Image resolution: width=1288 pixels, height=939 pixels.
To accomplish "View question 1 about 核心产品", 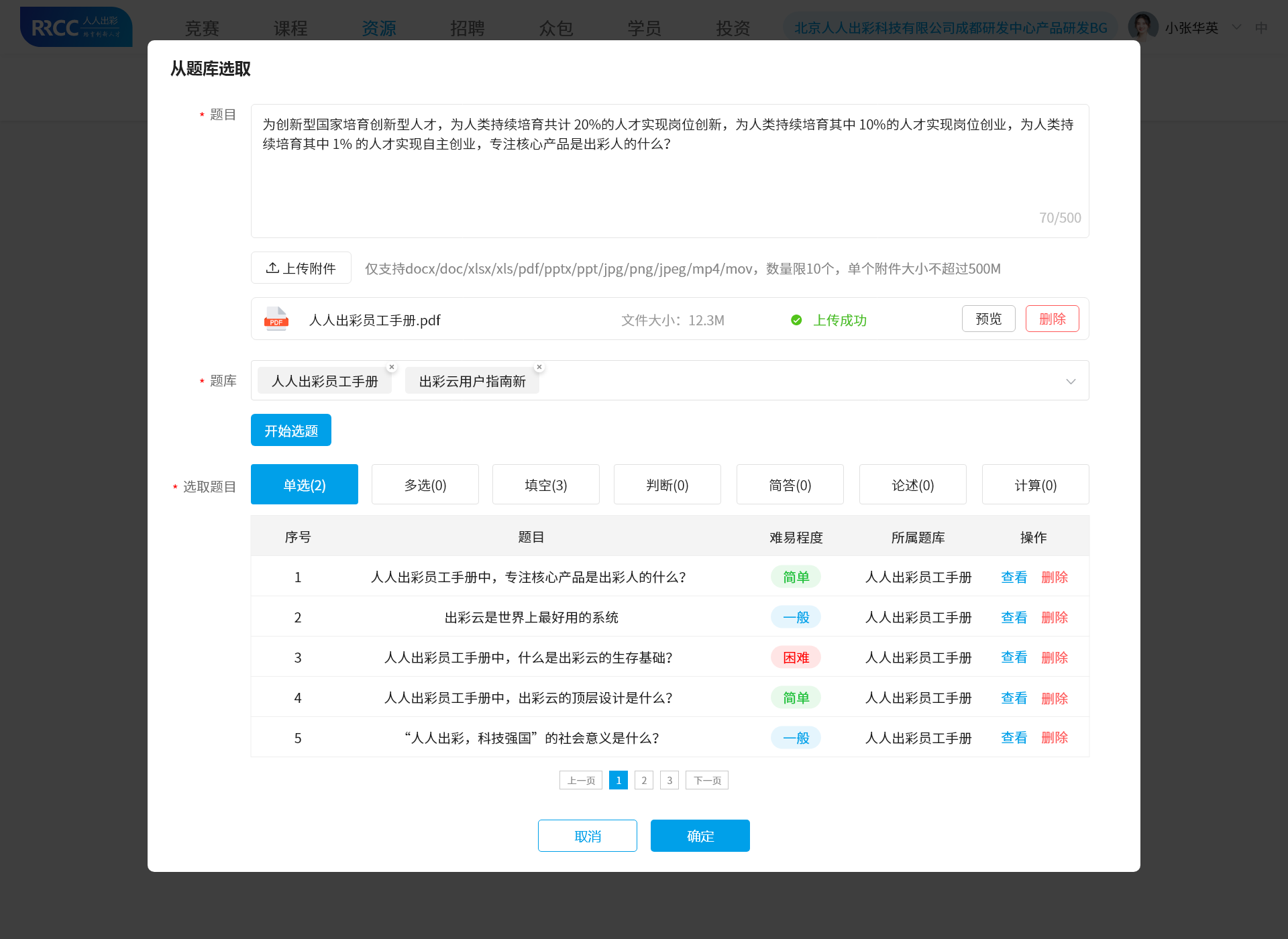I will 1014,577.
